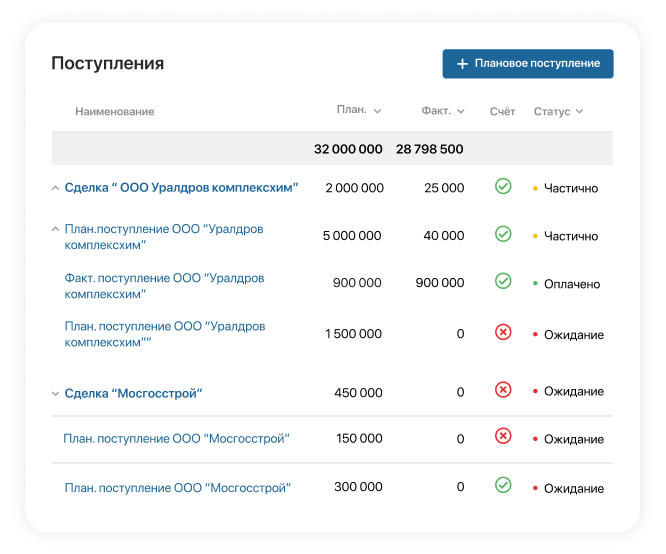The height and width of the screenshot is (554, 666).
Task: Click green check invoice icon in 5 000 000 row
Action: (x=503, y=234)
